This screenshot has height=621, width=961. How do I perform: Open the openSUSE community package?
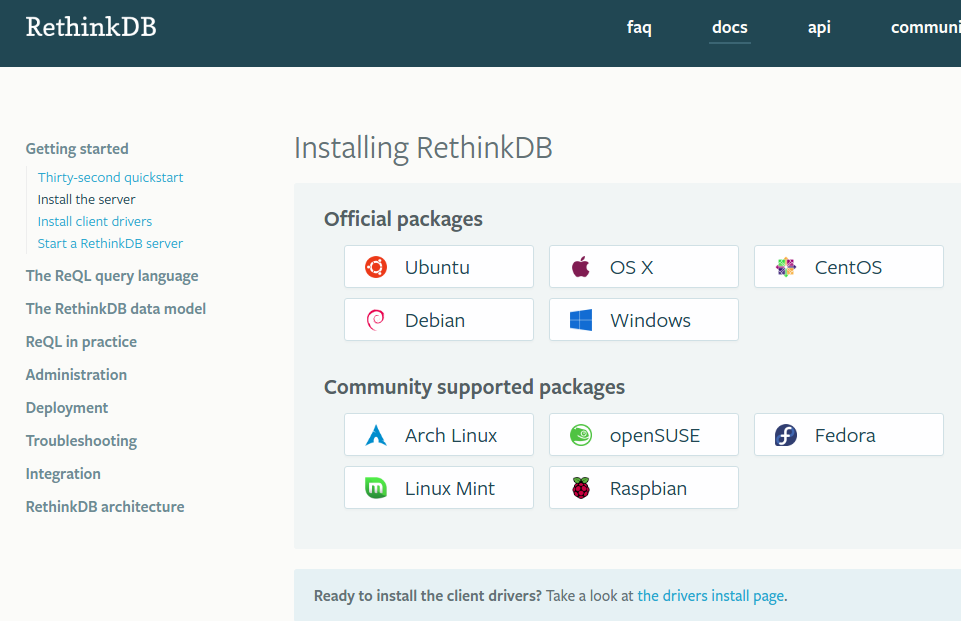pyautogui.click(x=644, y=435)
